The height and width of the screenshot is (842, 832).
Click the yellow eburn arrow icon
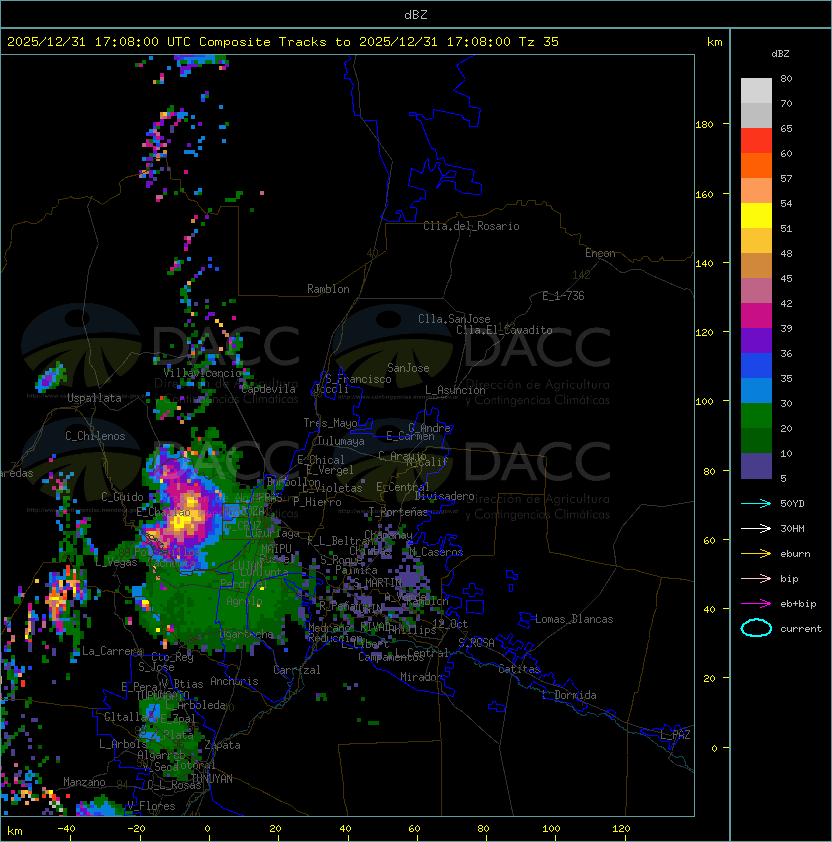tap(756, 554)
